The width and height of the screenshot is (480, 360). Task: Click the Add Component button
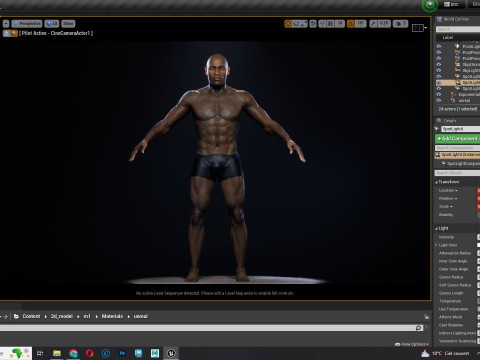[457, 139]
